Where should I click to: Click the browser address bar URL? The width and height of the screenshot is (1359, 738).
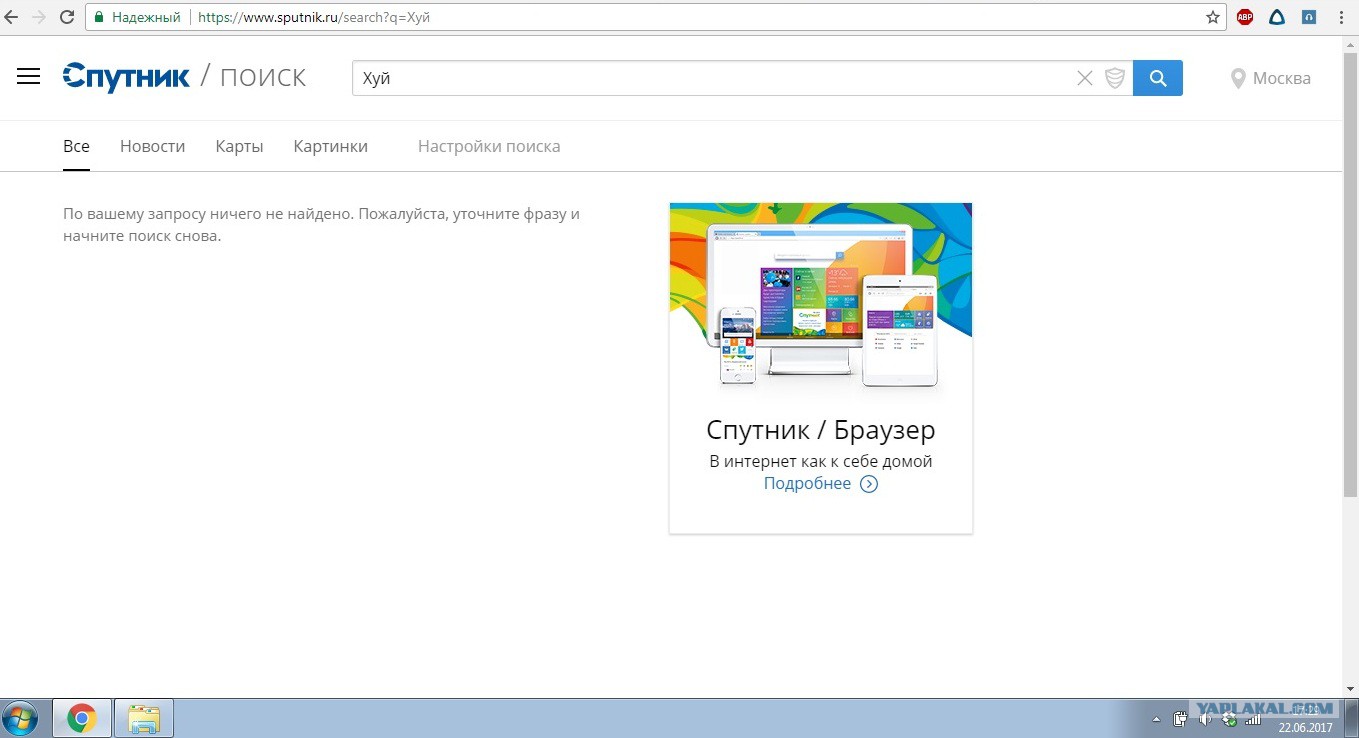point(314,17)
